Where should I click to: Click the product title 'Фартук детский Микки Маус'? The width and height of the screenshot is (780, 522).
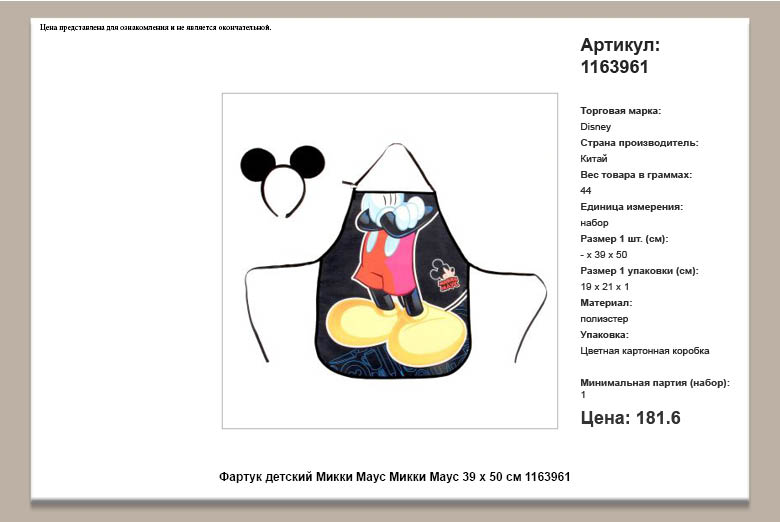[302, 477]
